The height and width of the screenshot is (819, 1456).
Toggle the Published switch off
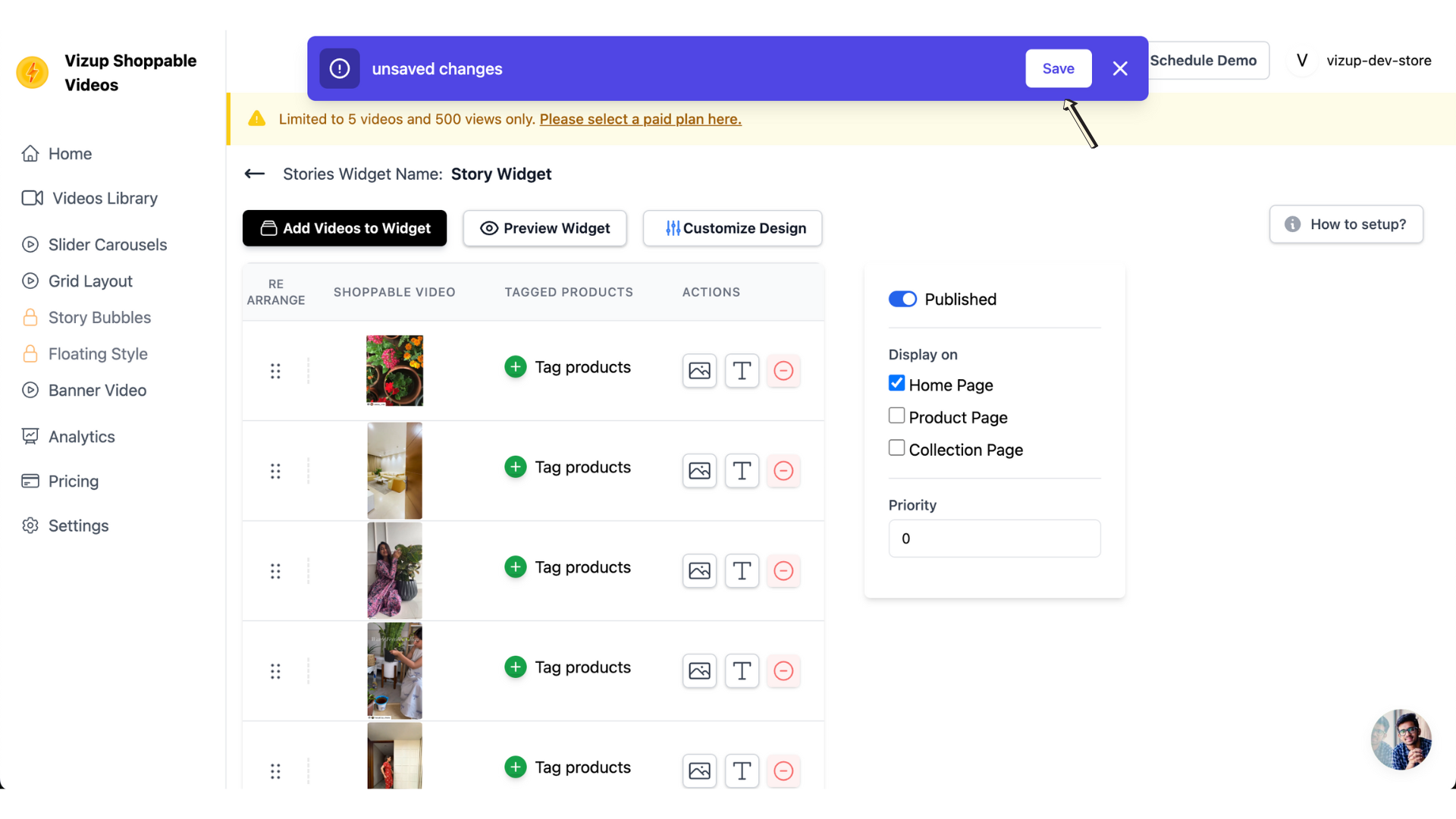(902, 300)
